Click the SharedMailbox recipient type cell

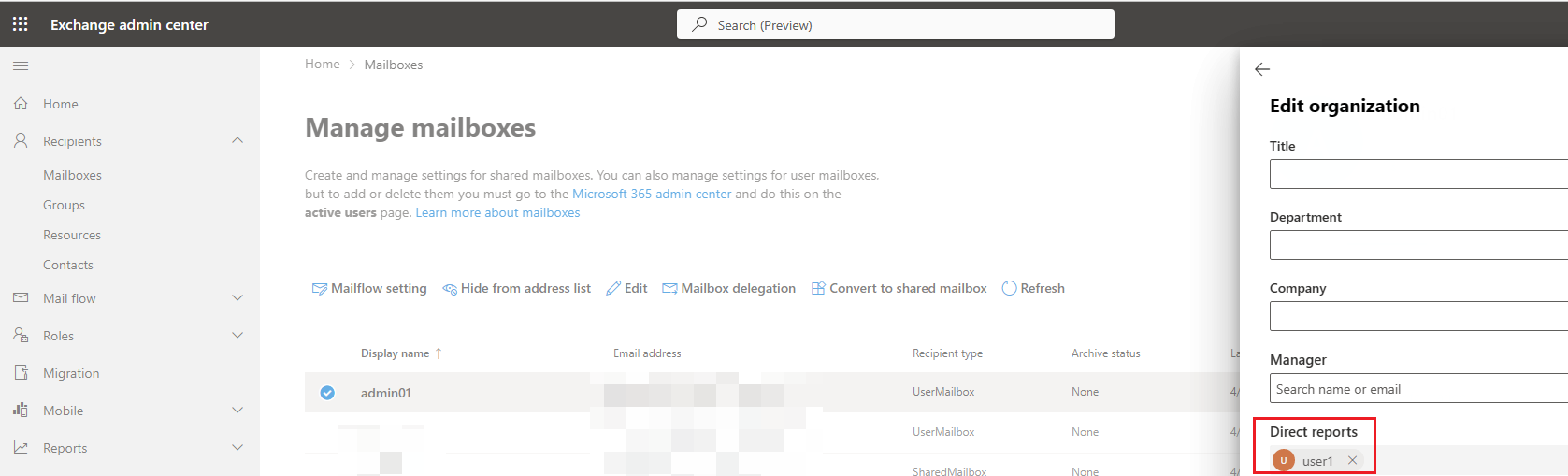[x=949, y=471]
